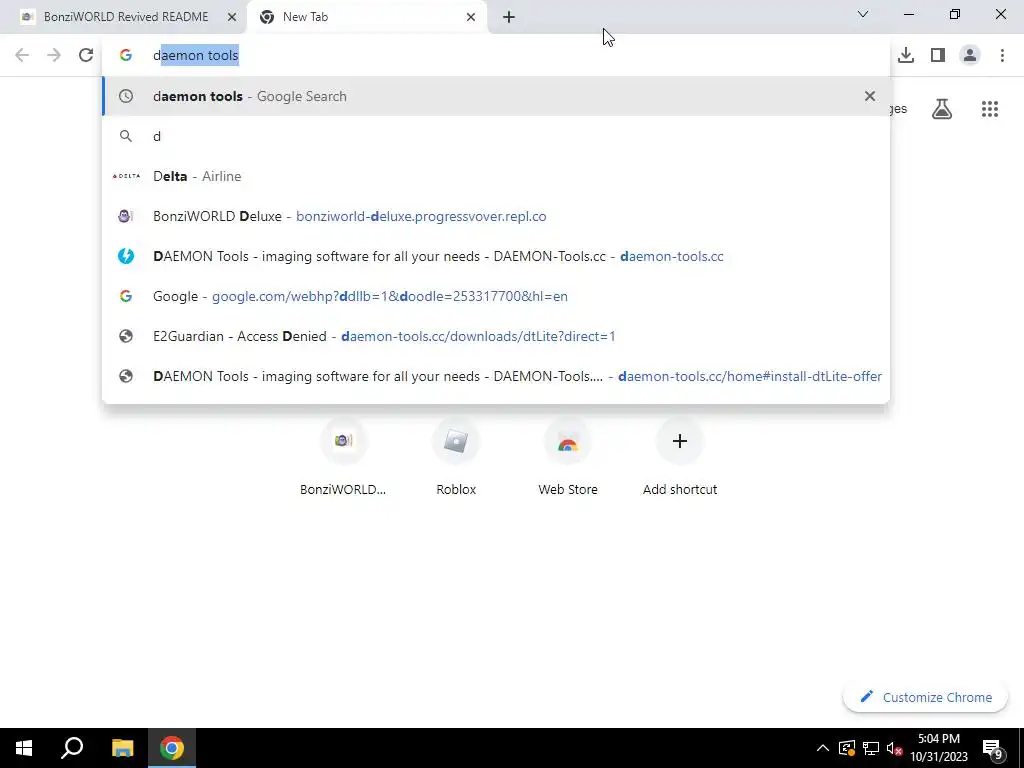Click the taskbar clock showing 5:04 PM
Image resolution: width=1024 pixels, height=768 pixels.
point(938,748)
